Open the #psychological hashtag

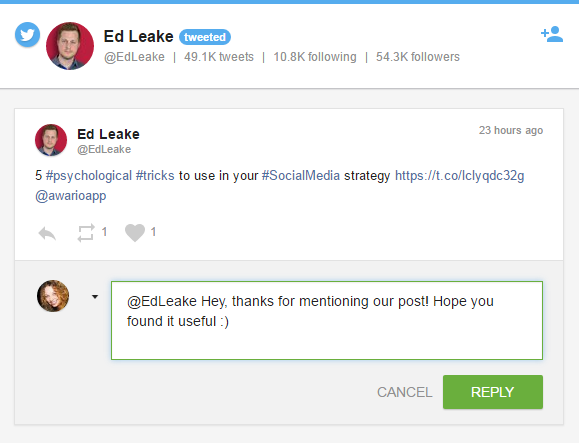(x=89, y=176)
